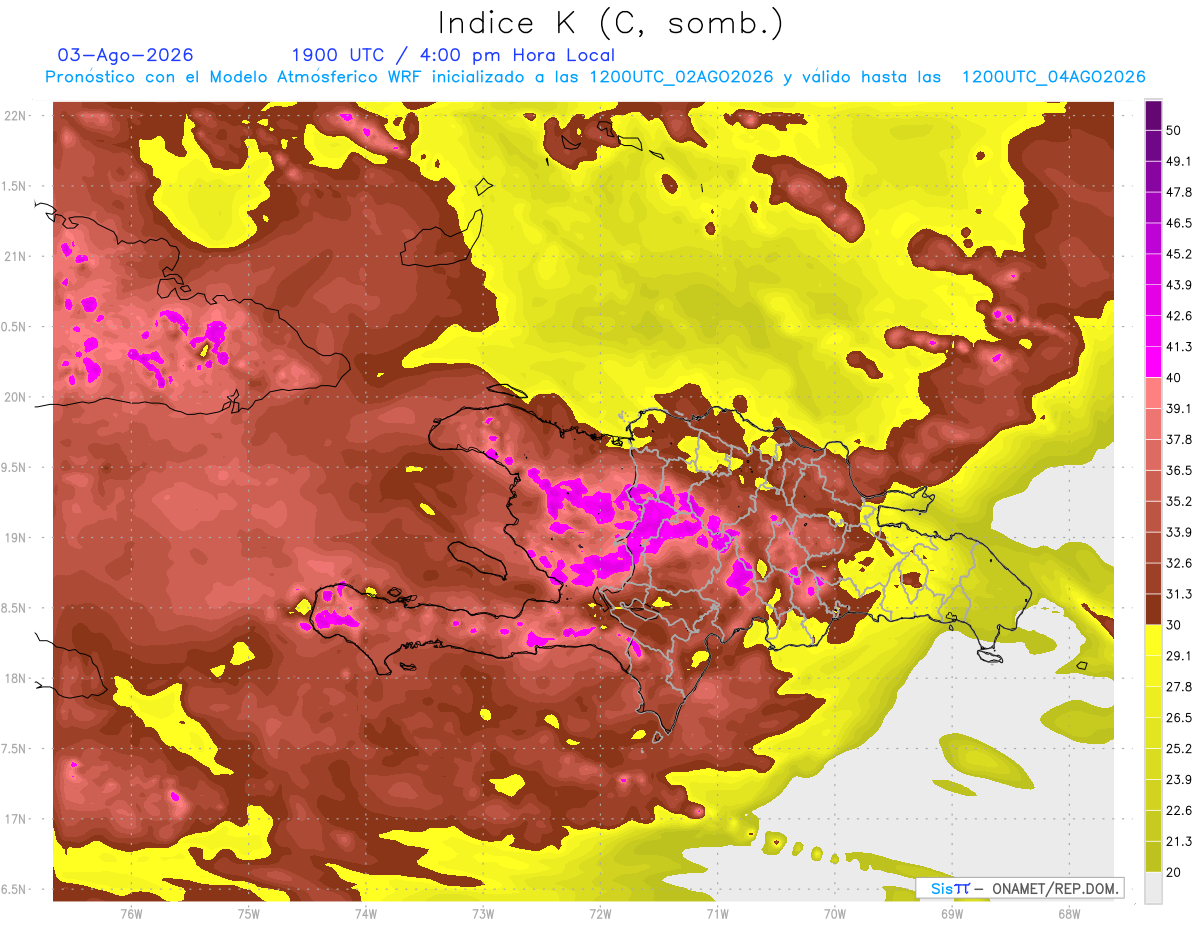This screenshot has height=927, width=1200.
Task: Click the "76W" longitude label
Action: click(x=131, y=913)
